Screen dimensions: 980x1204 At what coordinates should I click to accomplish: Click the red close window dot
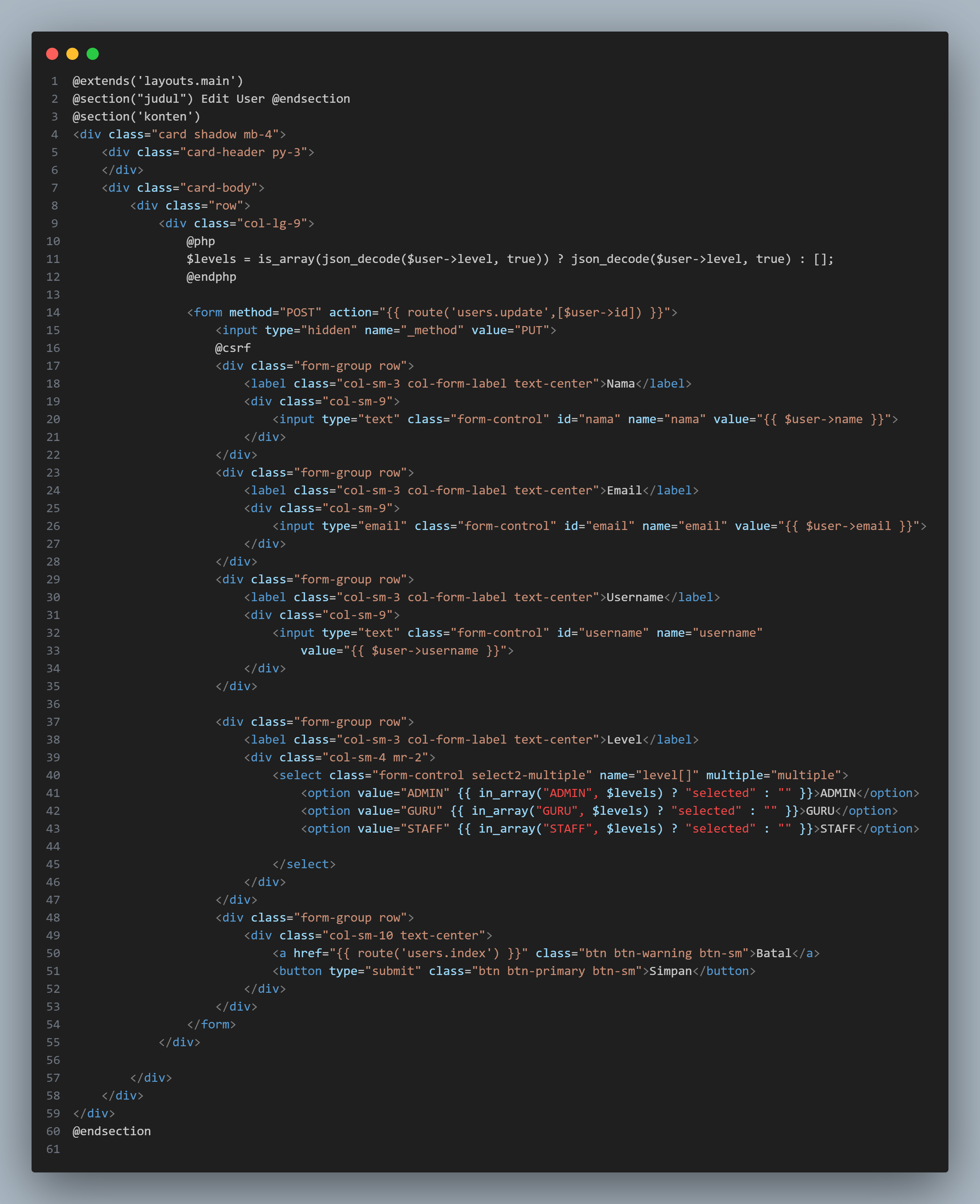tap(52, 54)
